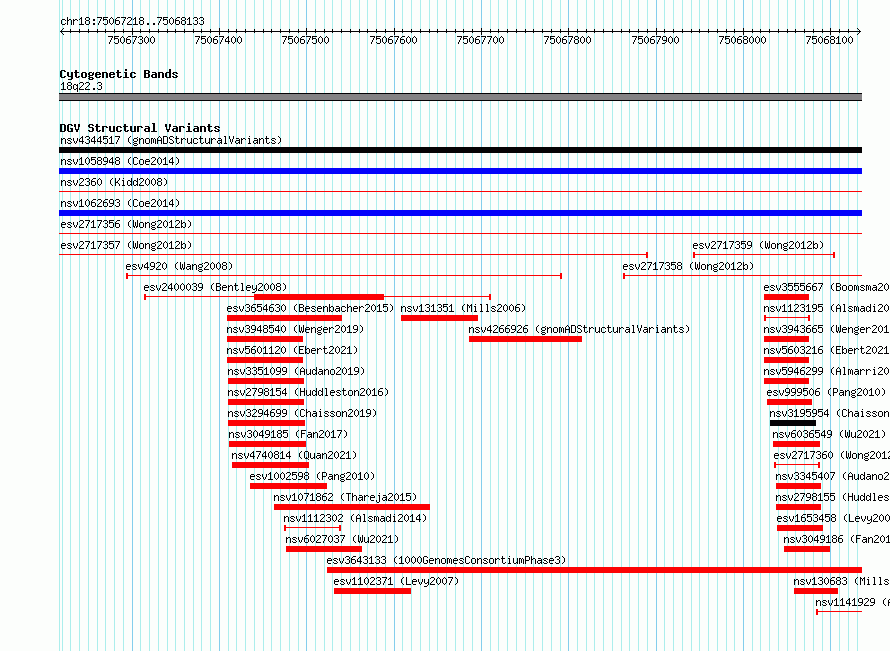
Task: Click the DGV Structural Variants track title
Action: pos(140,128)
